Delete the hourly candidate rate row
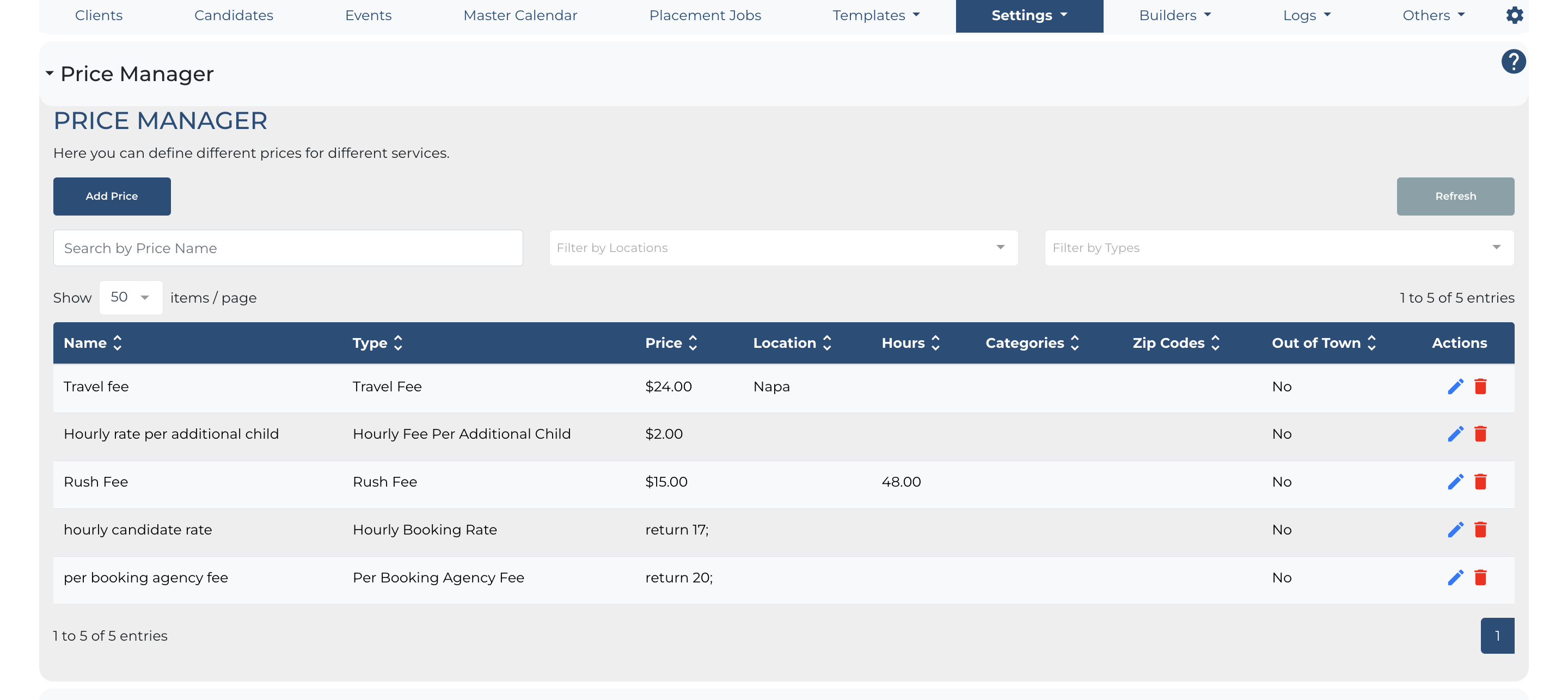Viewport: 1568px width, 700px height. (1480, 530)
